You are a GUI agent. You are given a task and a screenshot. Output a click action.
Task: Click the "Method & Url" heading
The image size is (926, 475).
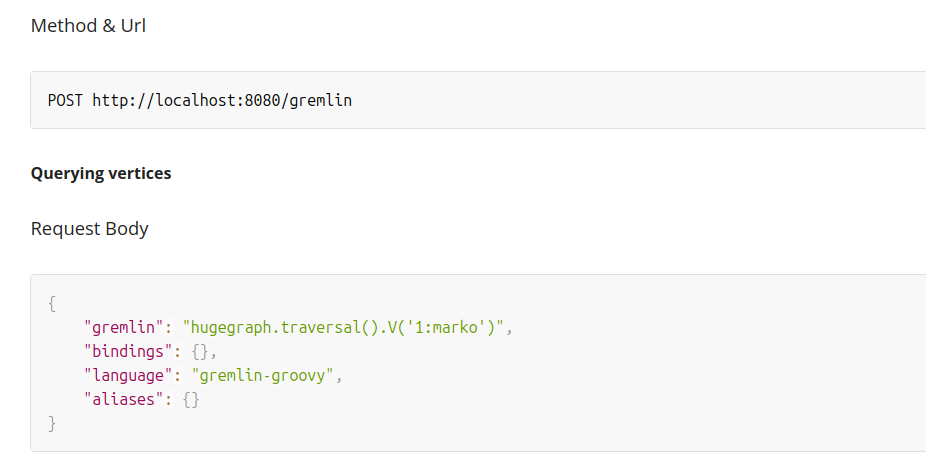pyautogui.click(x=88, y=26)
